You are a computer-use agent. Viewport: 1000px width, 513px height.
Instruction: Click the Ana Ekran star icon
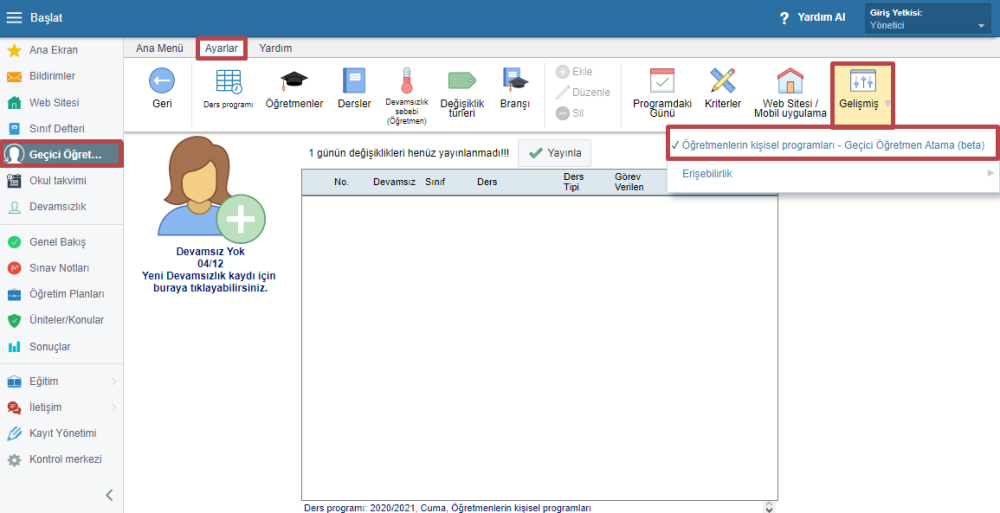[x=13, y=50]
